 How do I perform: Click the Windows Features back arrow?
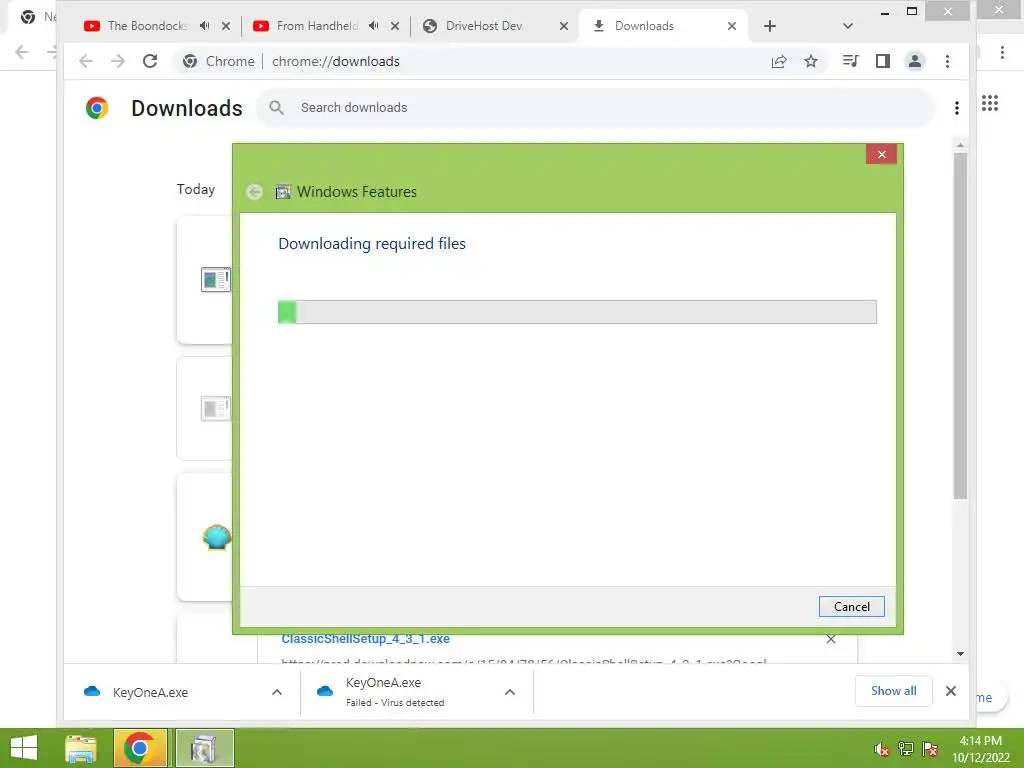pyautogui.click(x=255, y=191)
